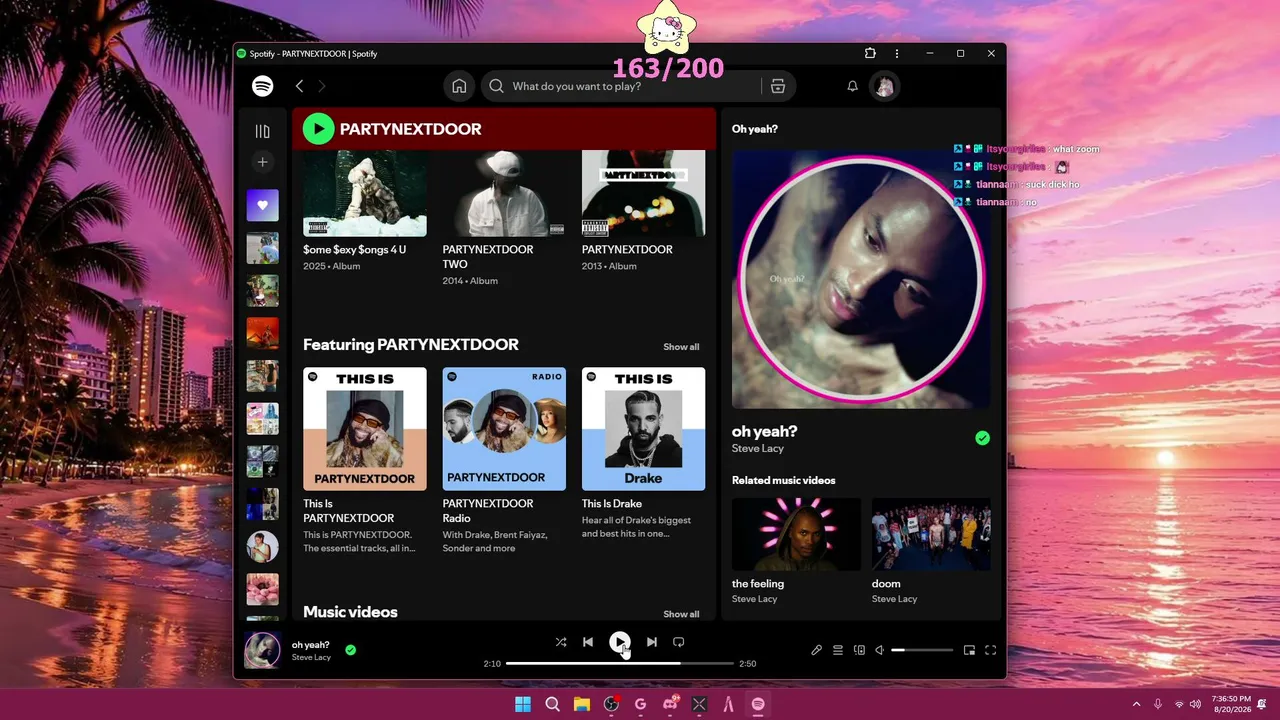Skip to the next track

652,642
